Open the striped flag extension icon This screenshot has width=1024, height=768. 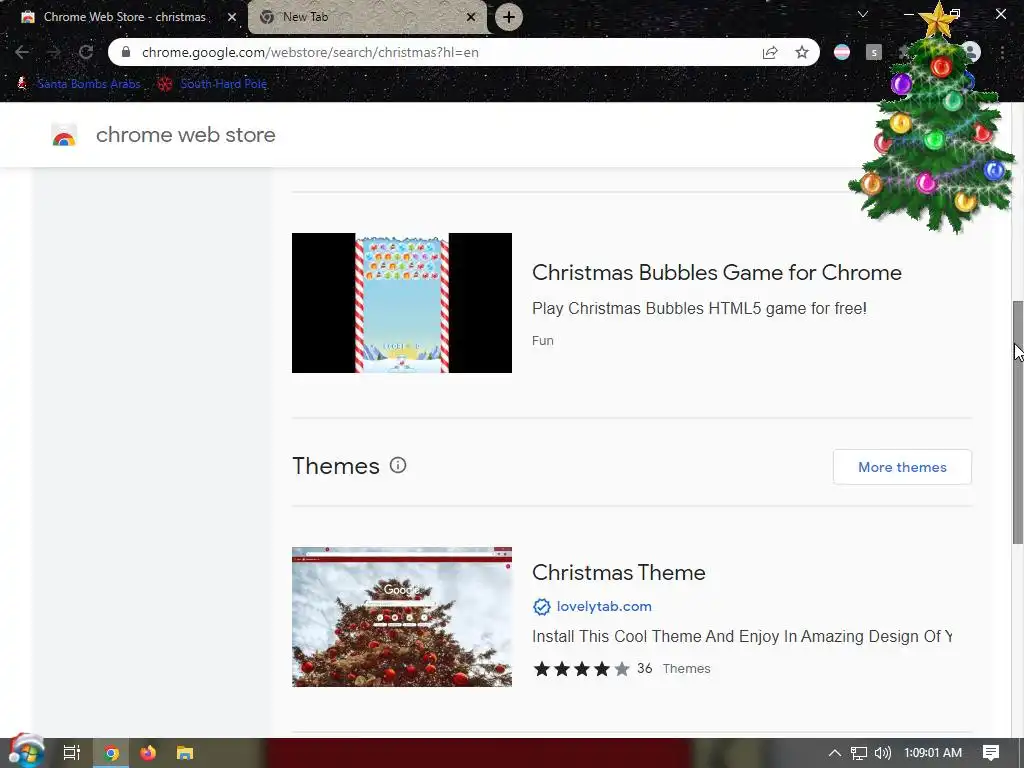(842, 52)
